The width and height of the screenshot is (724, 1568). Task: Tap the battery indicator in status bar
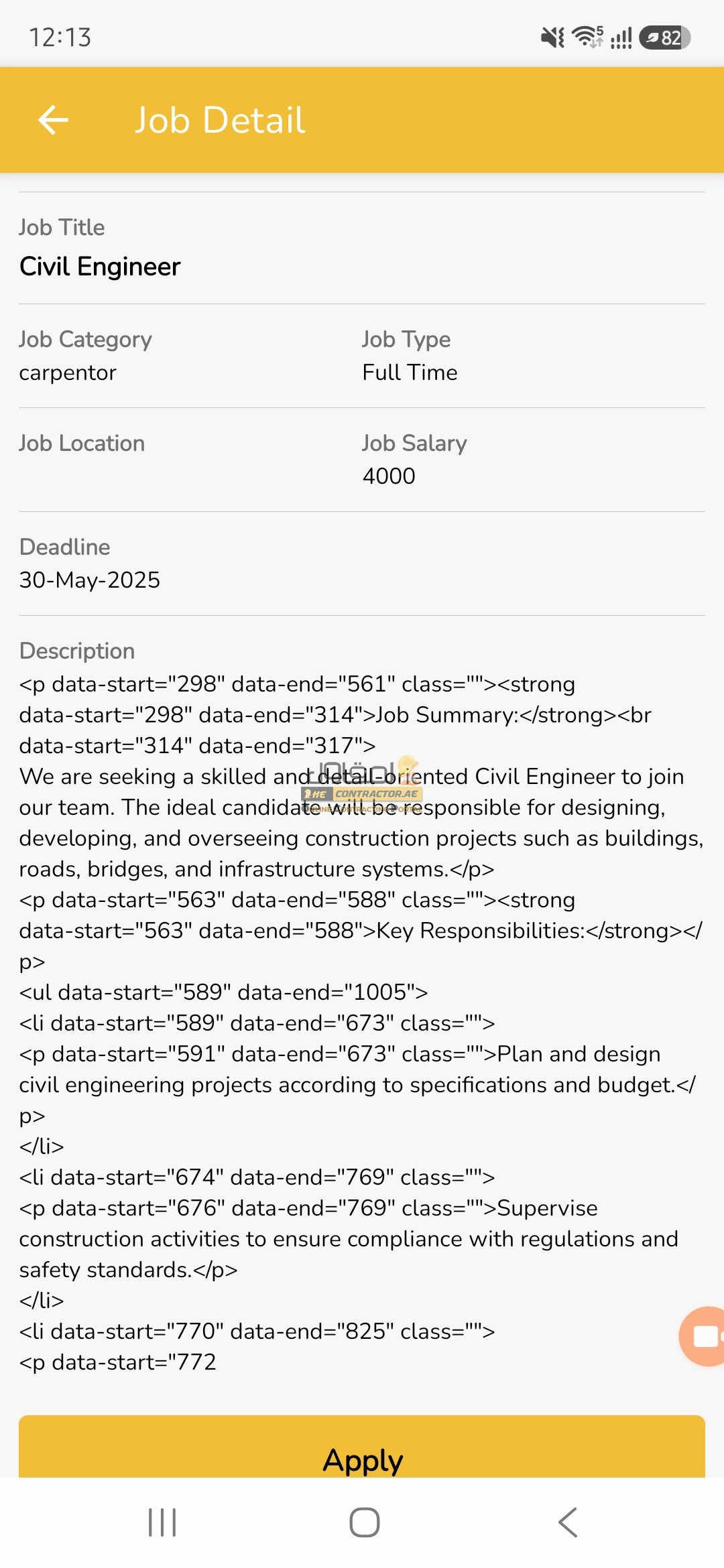(x=664, y=38)
